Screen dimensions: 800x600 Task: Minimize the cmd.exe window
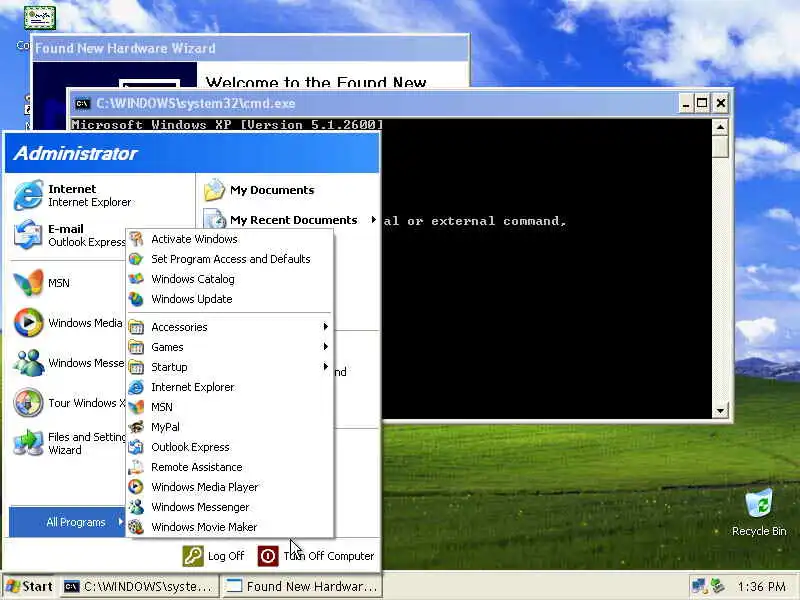tap(686, 104)
